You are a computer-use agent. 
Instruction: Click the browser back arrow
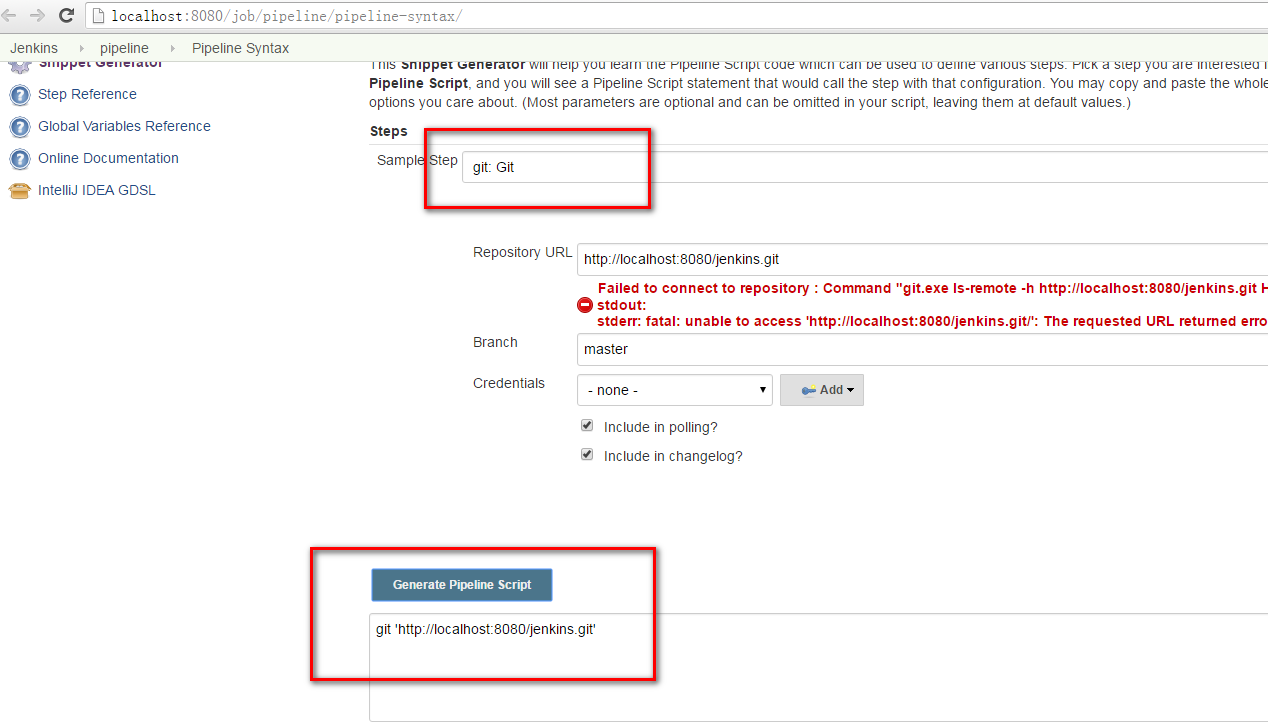[x=8, y=15]
